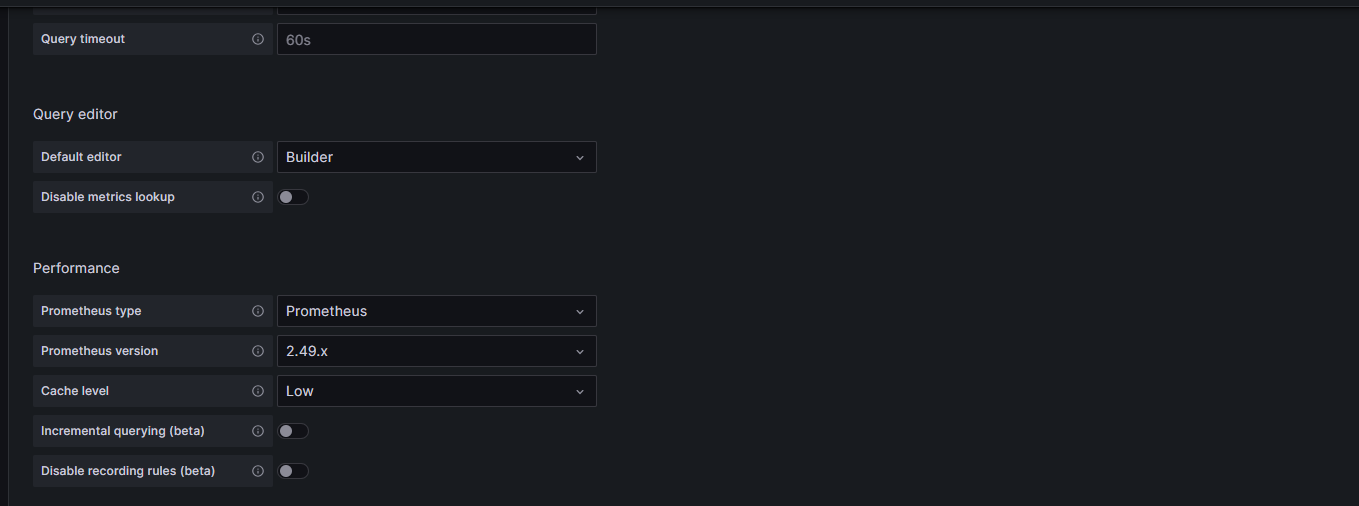Turn on Disable recording rules (beta)

[293, 471]
